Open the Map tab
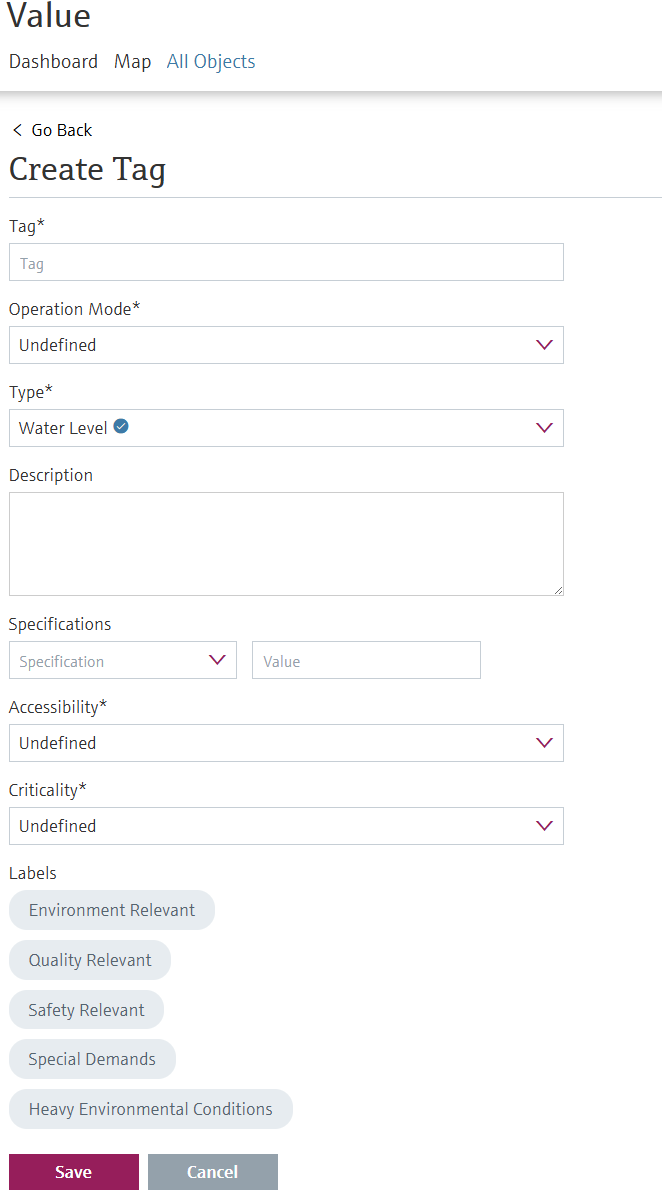662x1201 pixels. click(133, 61)
